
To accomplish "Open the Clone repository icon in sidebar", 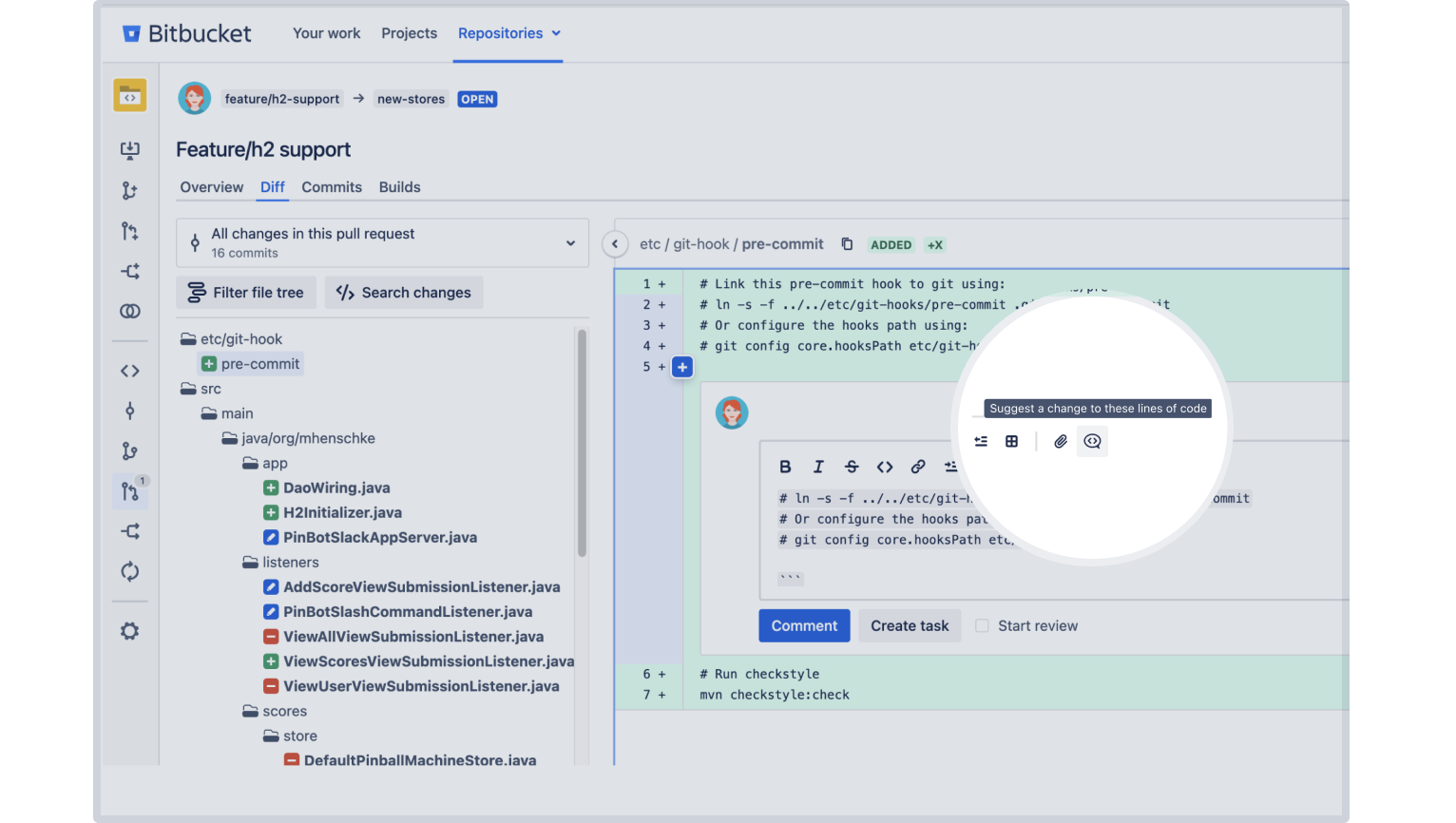I will (x=130, y=150).
